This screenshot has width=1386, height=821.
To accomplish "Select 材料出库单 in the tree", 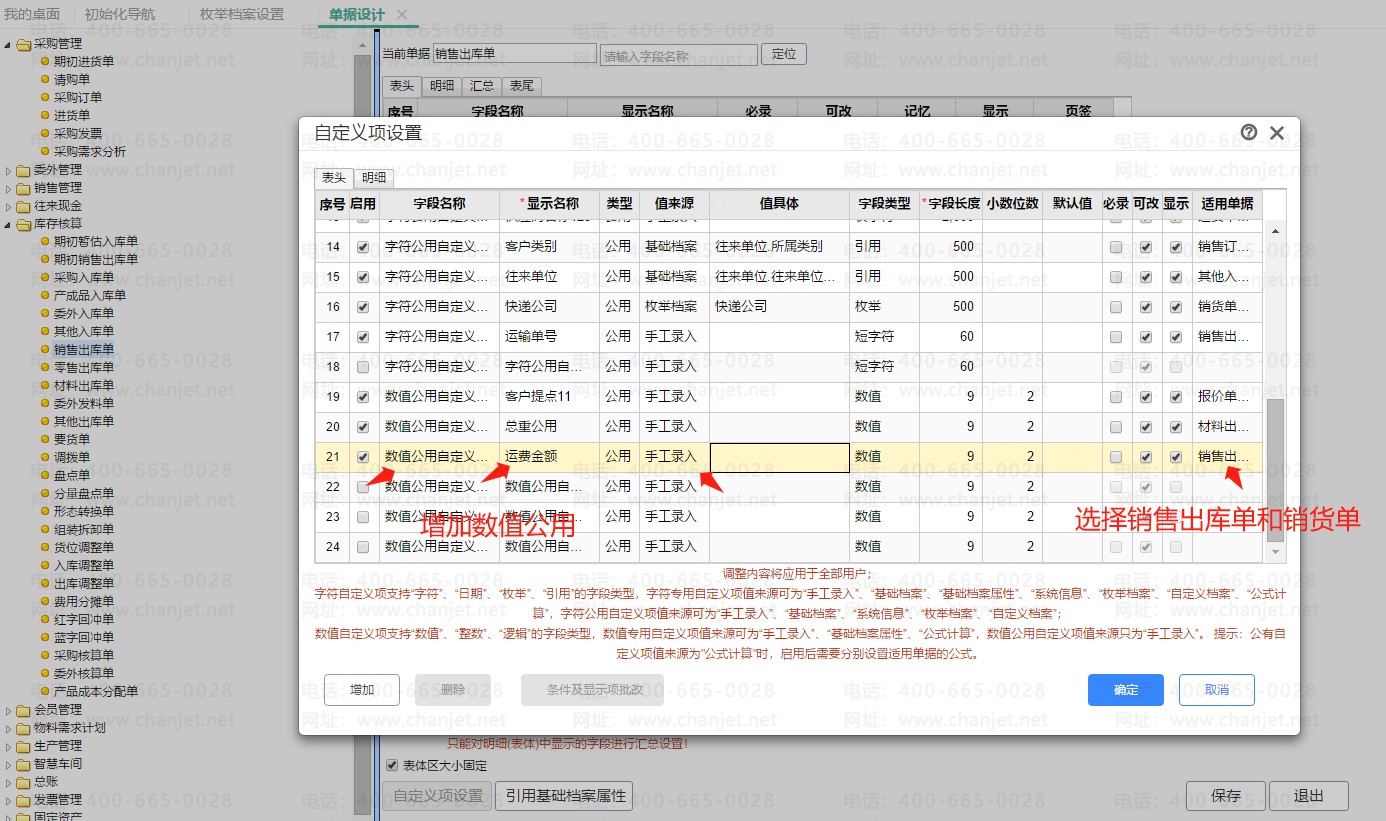I will click(84, 386).
